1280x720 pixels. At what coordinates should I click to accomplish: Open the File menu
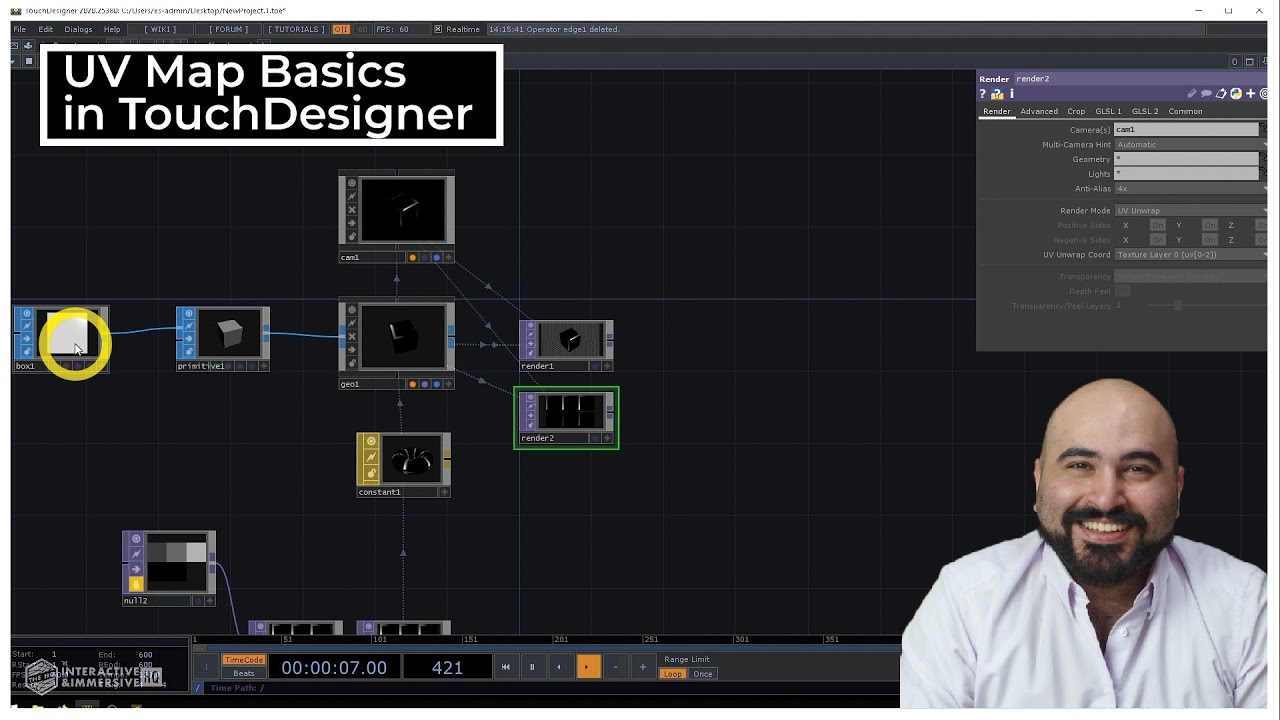pos(20,29)
